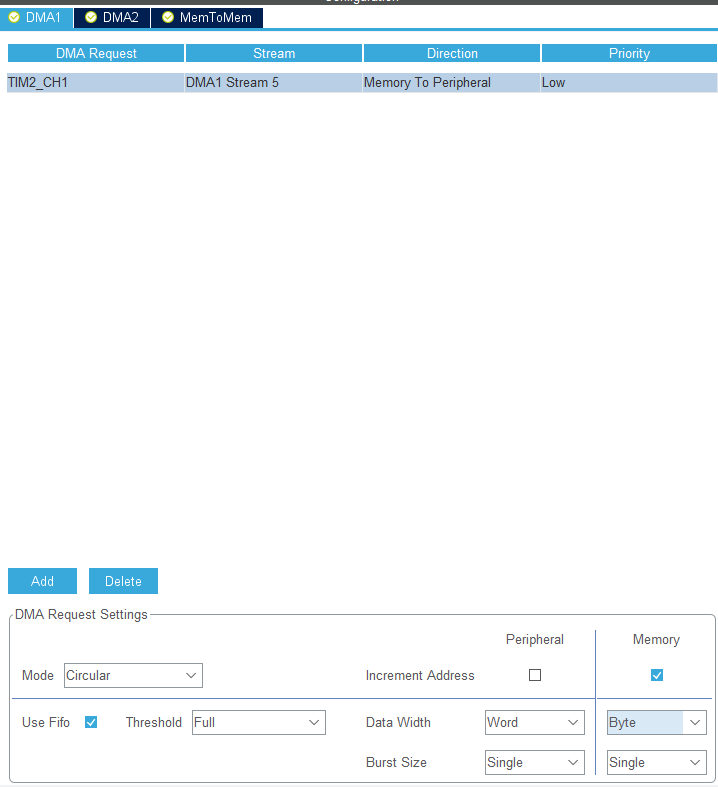Open Memory Data Width dropdown showing Byte
Viewport: 718px width, 787px height.
657,722
